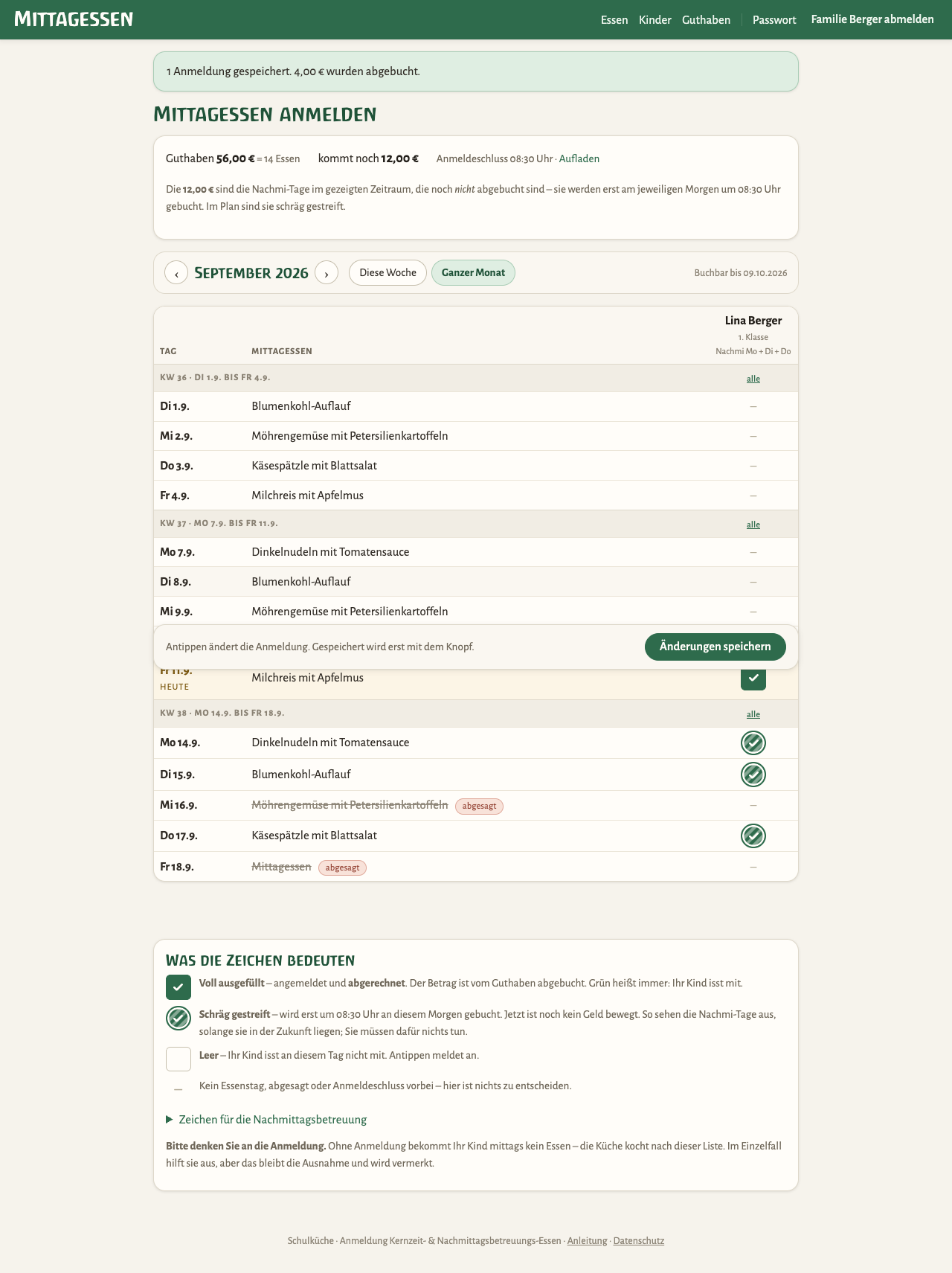
Task: Open the Guthaben menu item
Action: click(706, 20)
